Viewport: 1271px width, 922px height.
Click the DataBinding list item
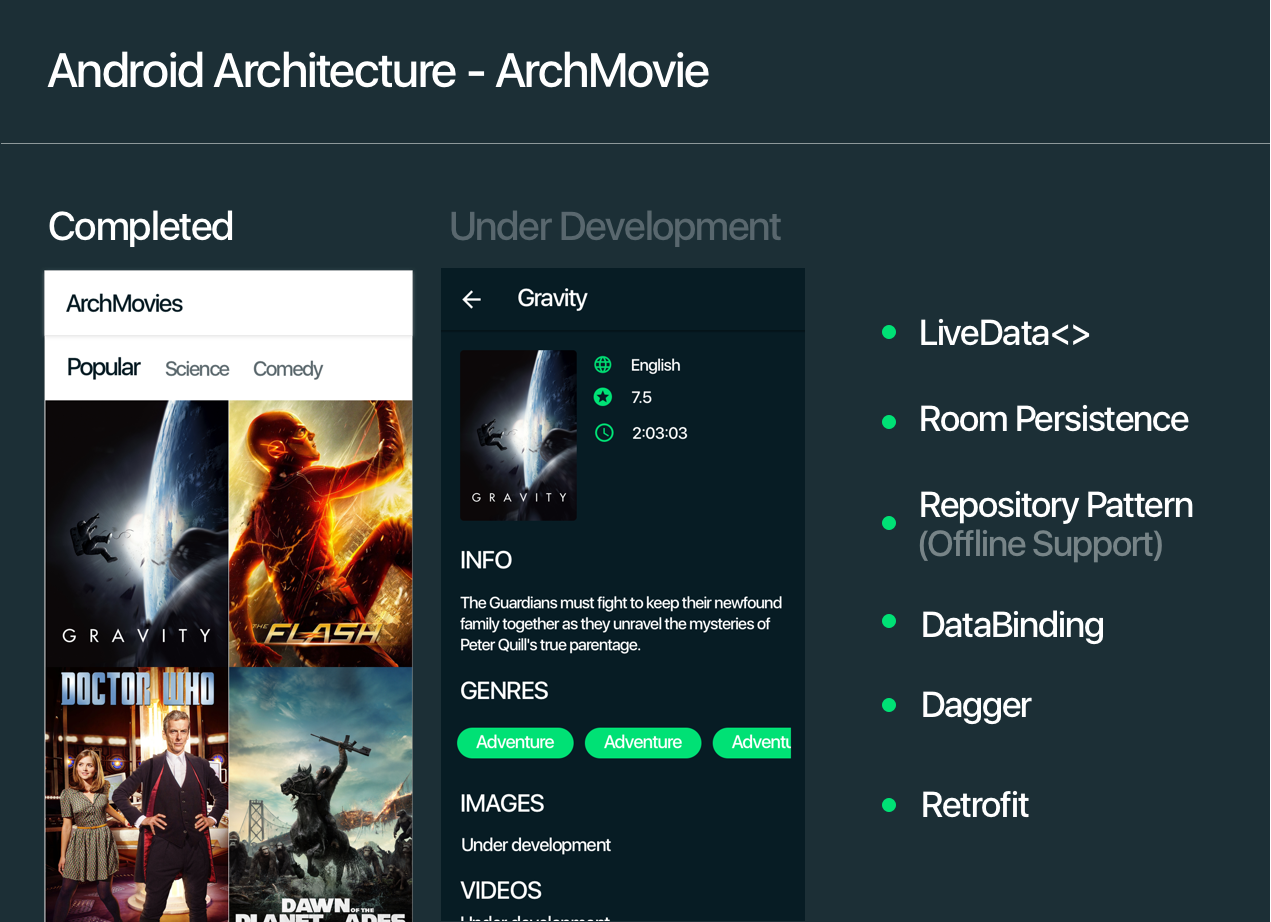coord(1012,625)
